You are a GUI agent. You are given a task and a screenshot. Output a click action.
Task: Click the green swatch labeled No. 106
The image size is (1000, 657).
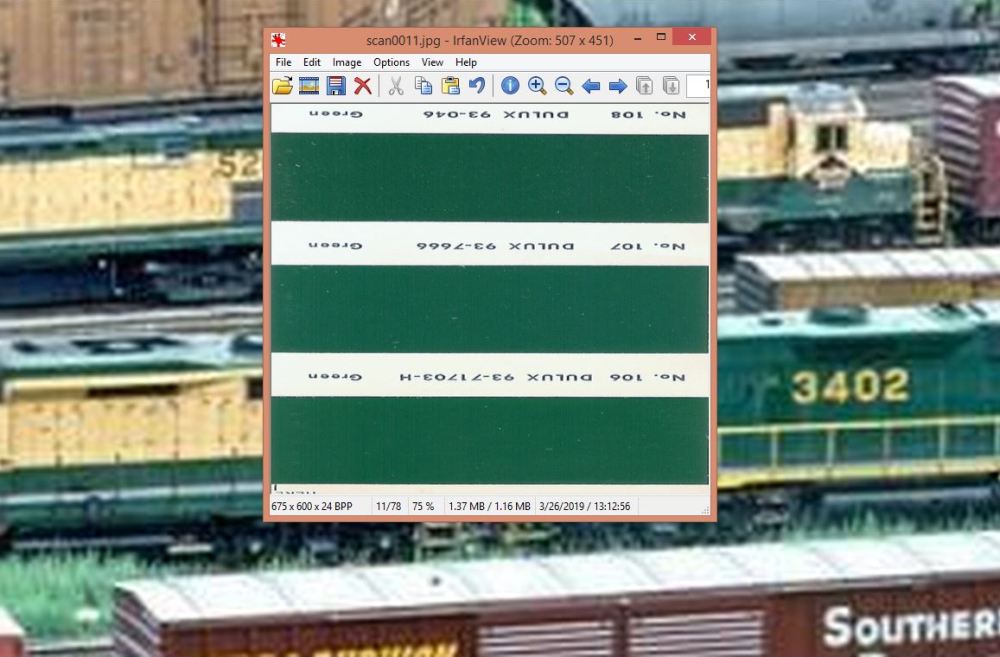tap(490, 440)
